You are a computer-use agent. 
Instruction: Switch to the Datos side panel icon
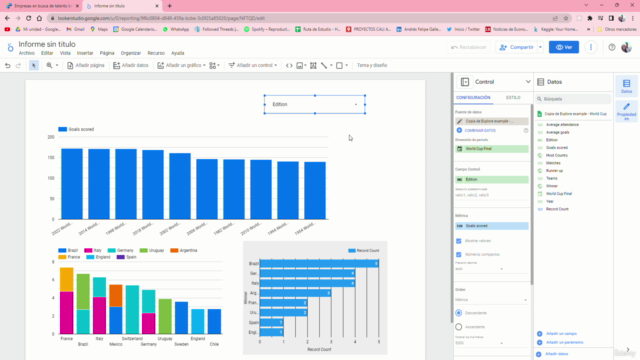(627, 86)
